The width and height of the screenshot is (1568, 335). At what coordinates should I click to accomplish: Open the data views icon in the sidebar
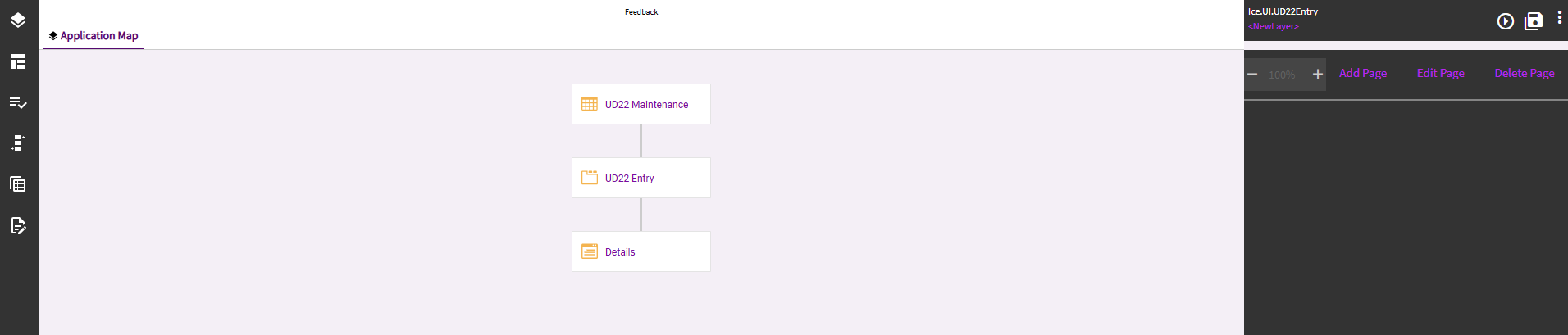tap(18, 143)
